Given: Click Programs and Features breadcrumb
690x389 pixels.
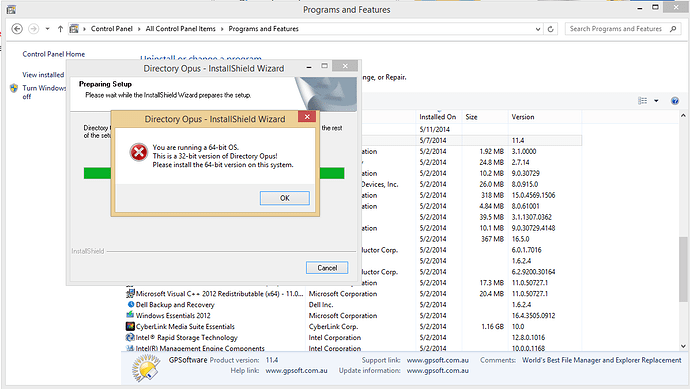Looking at the screenshot, I should click(x=263, y=29).
